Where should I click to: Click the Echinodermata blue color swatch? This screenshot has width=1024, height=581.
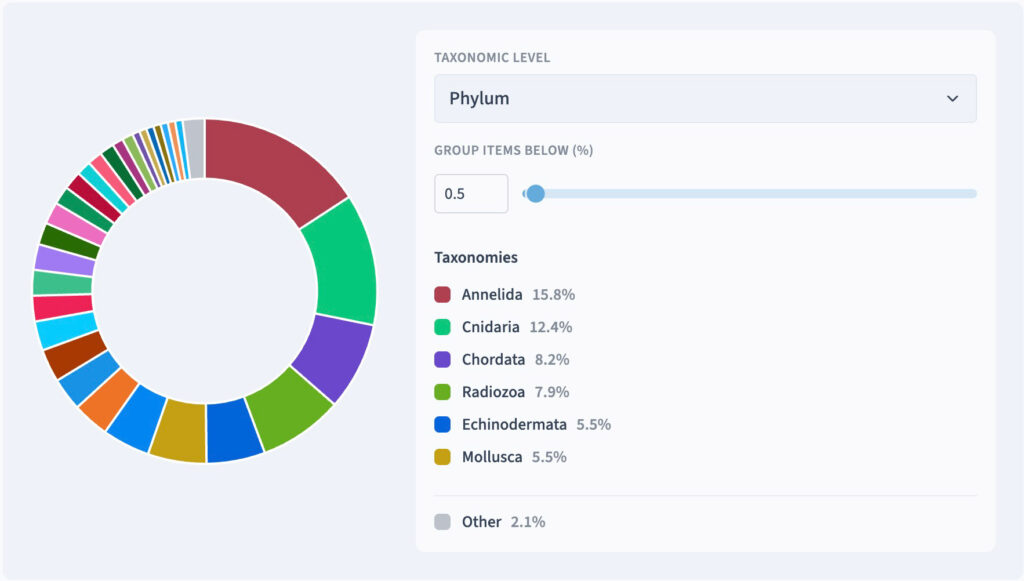(442, 425)
